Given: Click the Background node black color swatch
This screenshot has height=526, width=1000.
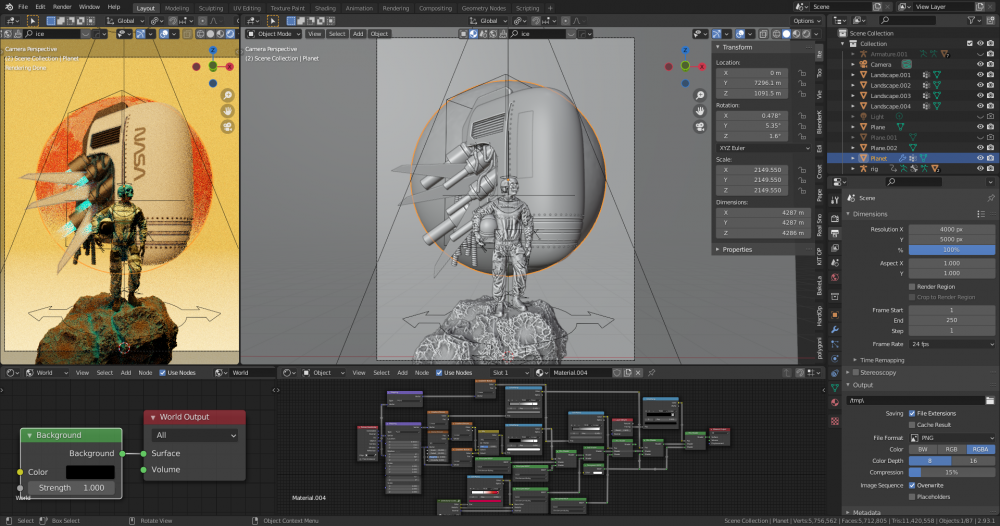Looking at the screenshot, I should 90,472.
